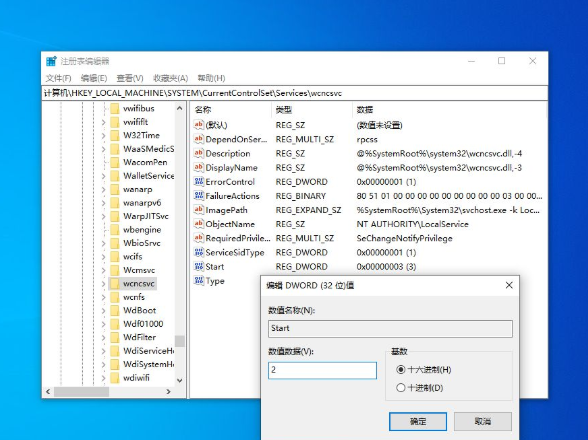Expand the wcifs tree node
This screenshot has height=440, width=588.
(x=103, y=257)
